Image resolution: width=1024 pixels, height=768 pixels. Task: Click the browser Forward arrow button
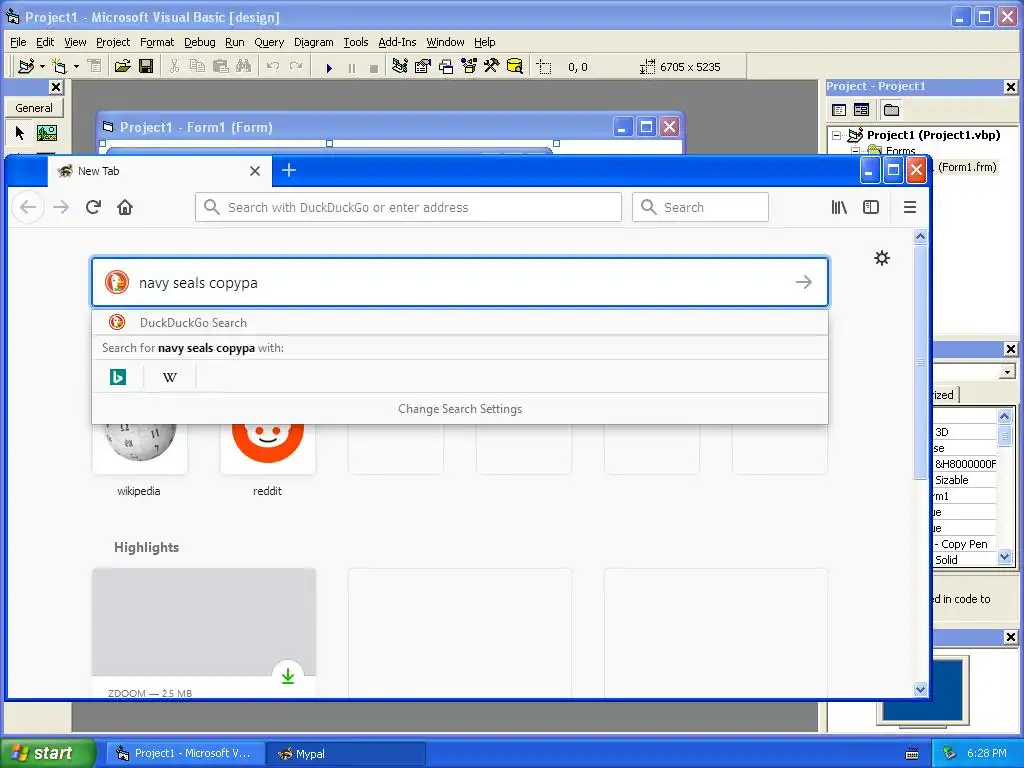click(x=61, y=208)
